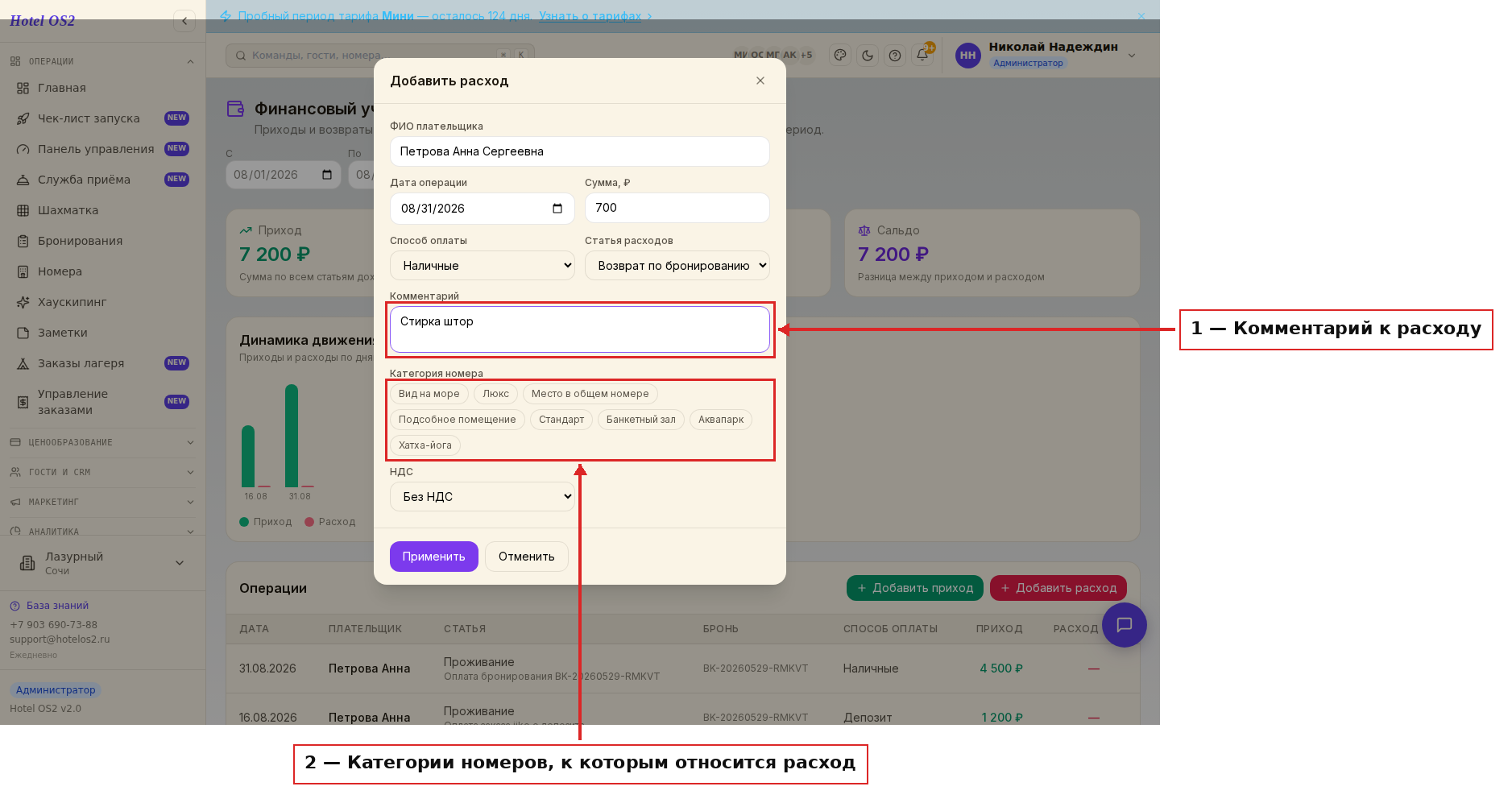The width and height of the screenshot is (1512, 803).
Task: Toggle dark mode moon icon
Action: [x=868, y=56]
